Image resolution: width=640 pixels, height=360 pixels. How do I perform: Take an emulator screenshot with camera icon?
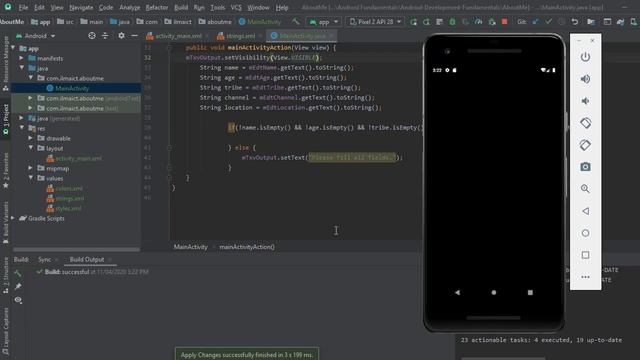[585, 167]
